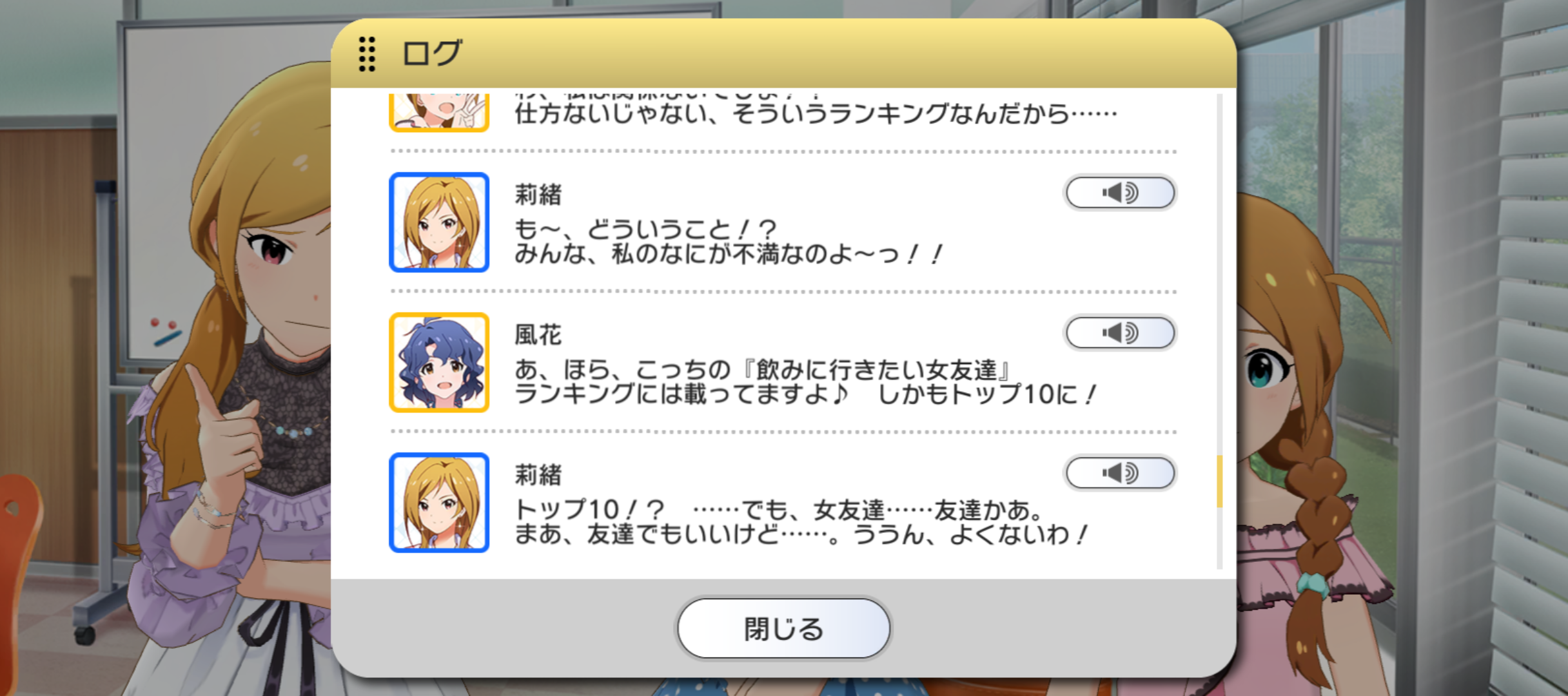The height and width of the screenshot is (696, 1568).
Task: Click the yellow scrollbar thumb in the log
Action: 1219,481
